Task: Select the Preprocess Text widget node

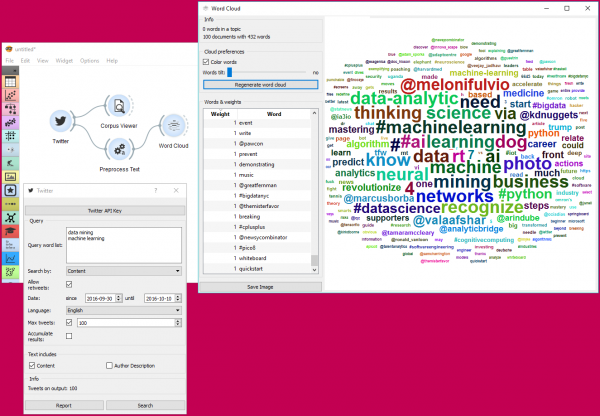Action: [x=119, y=149]
